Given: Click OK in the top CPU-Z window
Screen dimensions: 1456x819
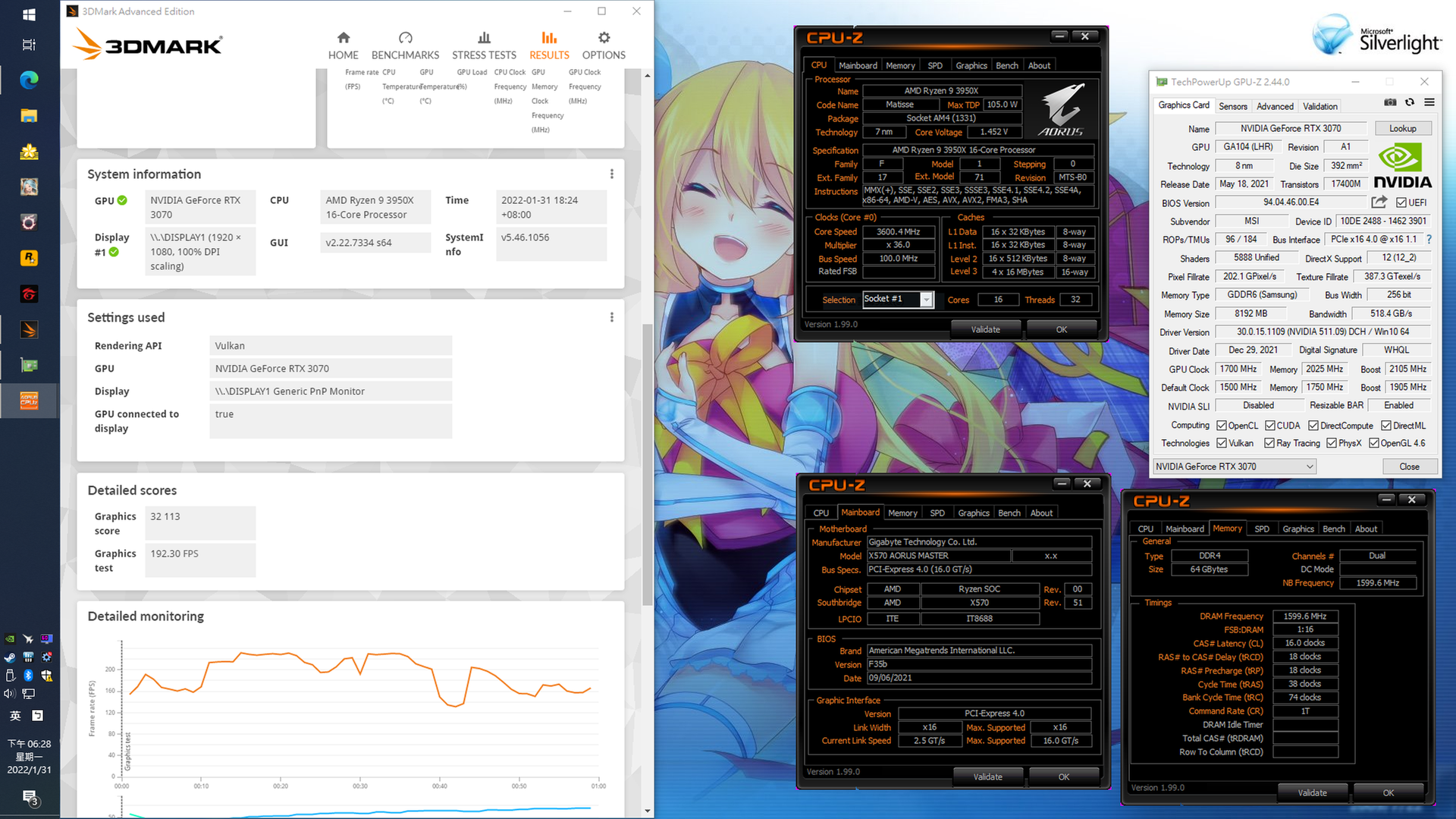Looking at the screenshot, I should (1061, 329).
